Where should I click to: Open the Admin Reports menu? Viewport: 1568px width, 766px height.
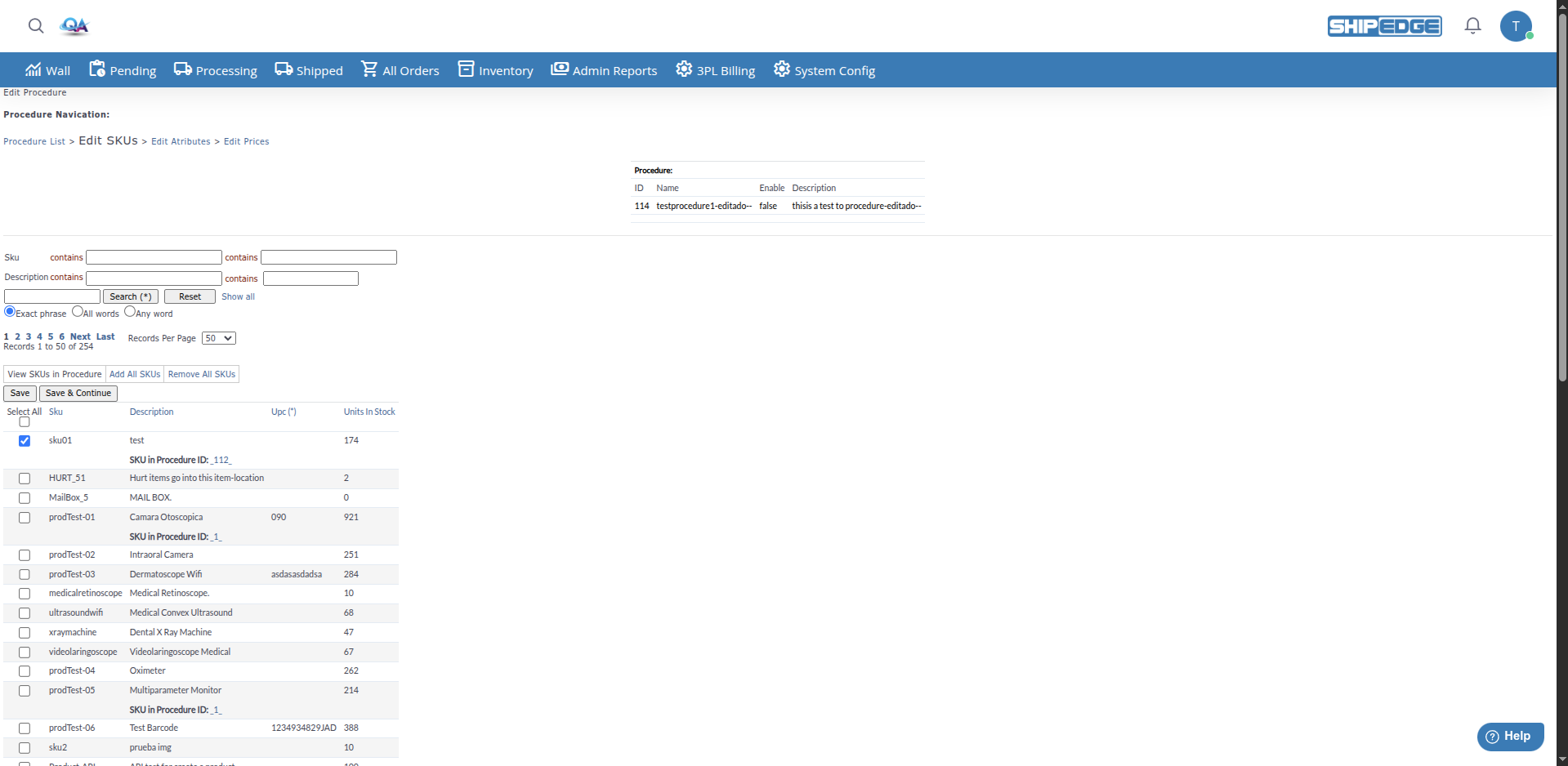[x=604, y=70]
